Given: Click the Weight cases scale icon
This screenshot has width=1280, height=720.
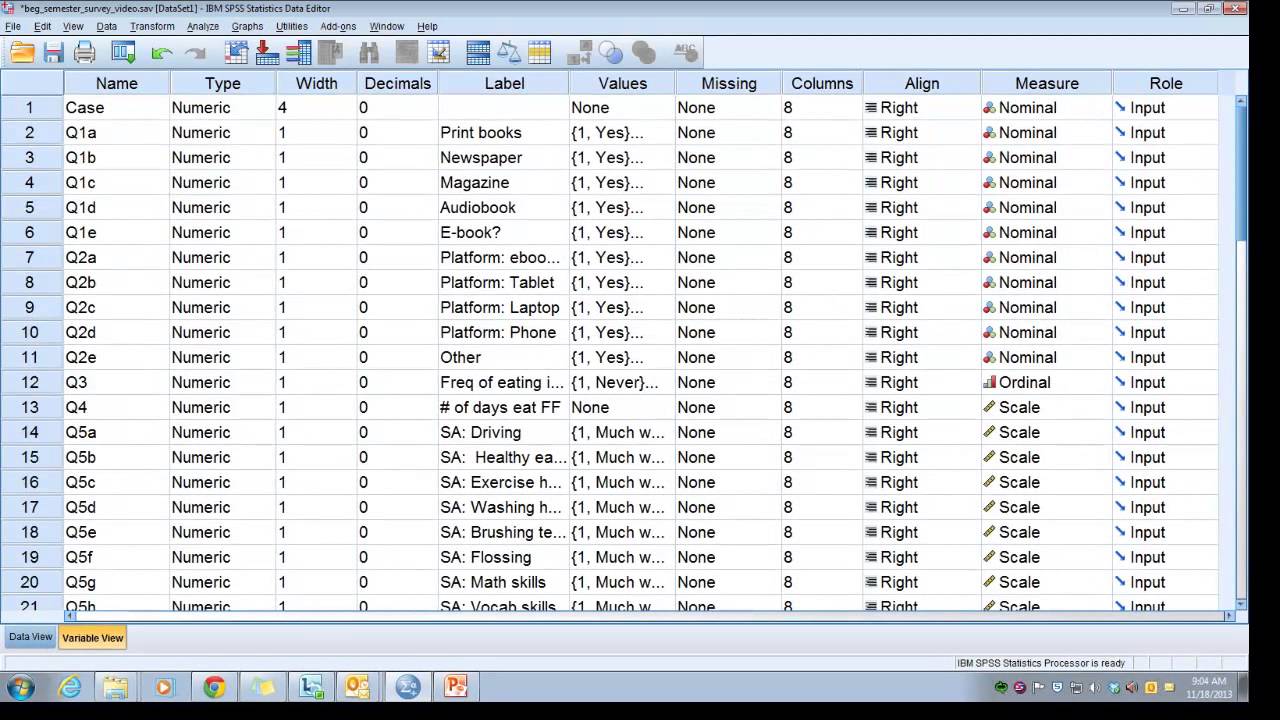Looking at the screenshot, I should pyautogui.click(x=509, y=53).
